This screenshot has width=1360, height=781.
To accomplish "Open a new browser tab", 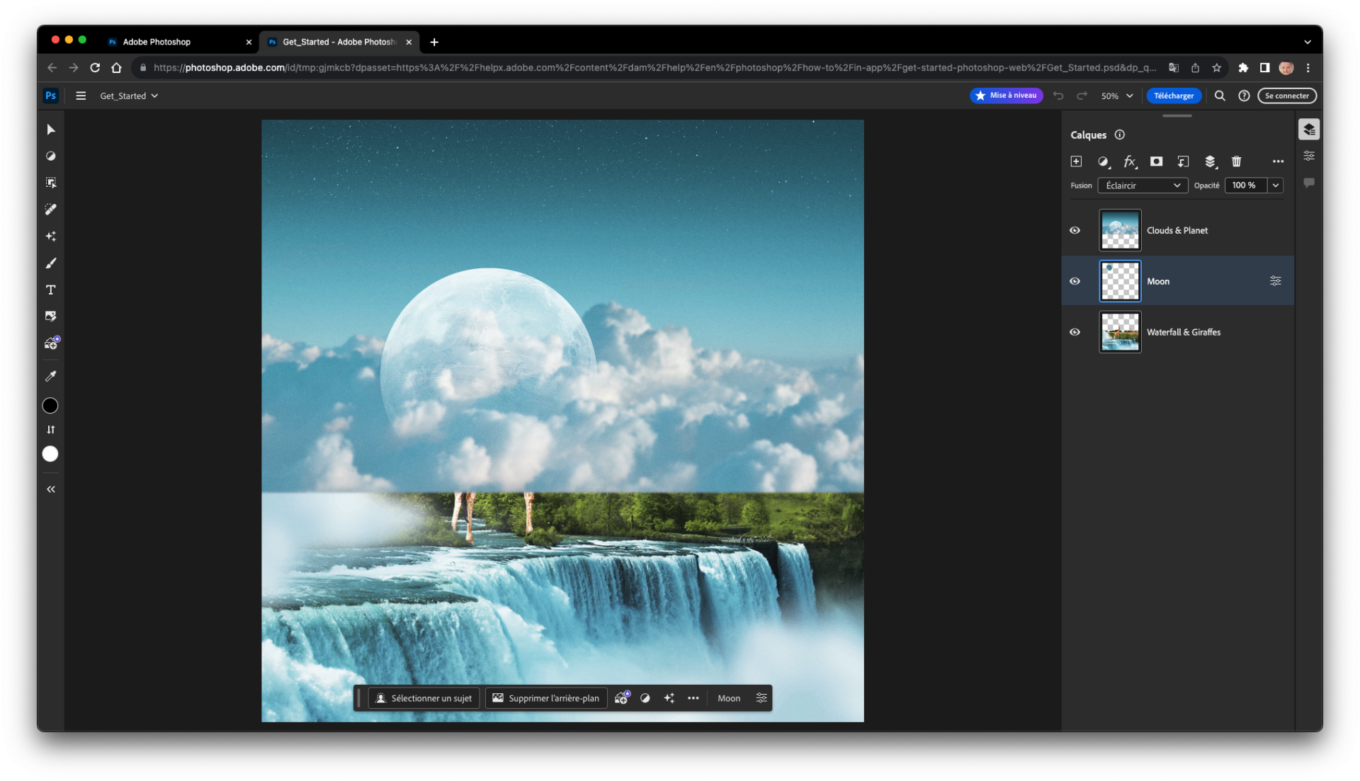I will pyautogui.click(x=434, y=42).
